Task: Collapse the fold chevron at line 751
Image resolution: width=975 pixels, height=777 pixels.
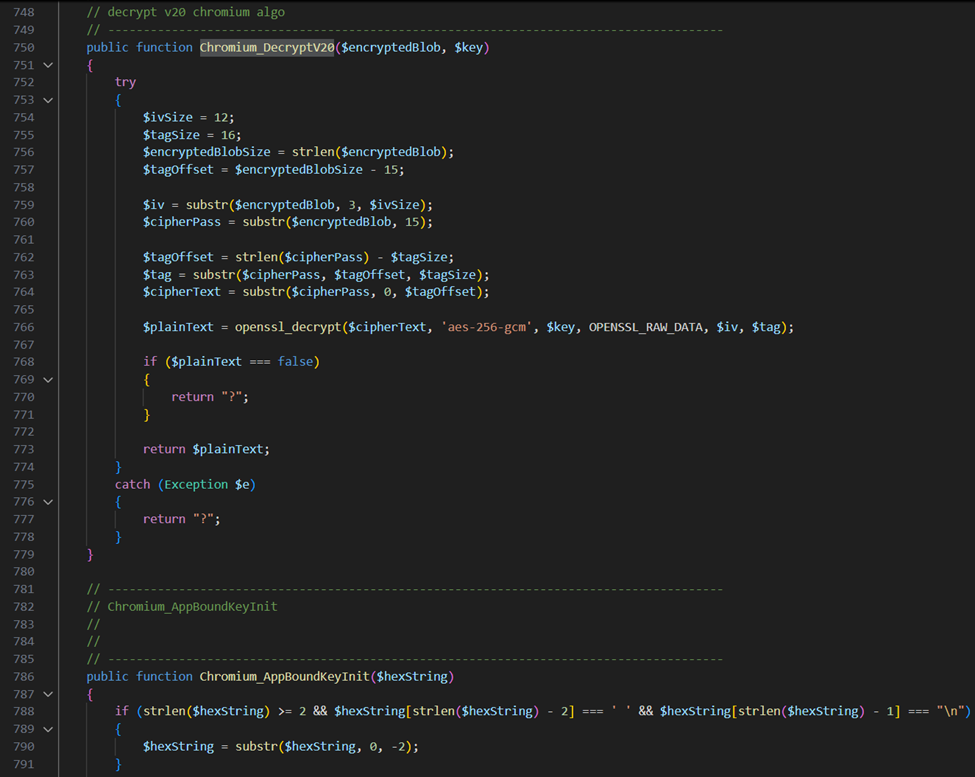Action: tap(48, 65)
